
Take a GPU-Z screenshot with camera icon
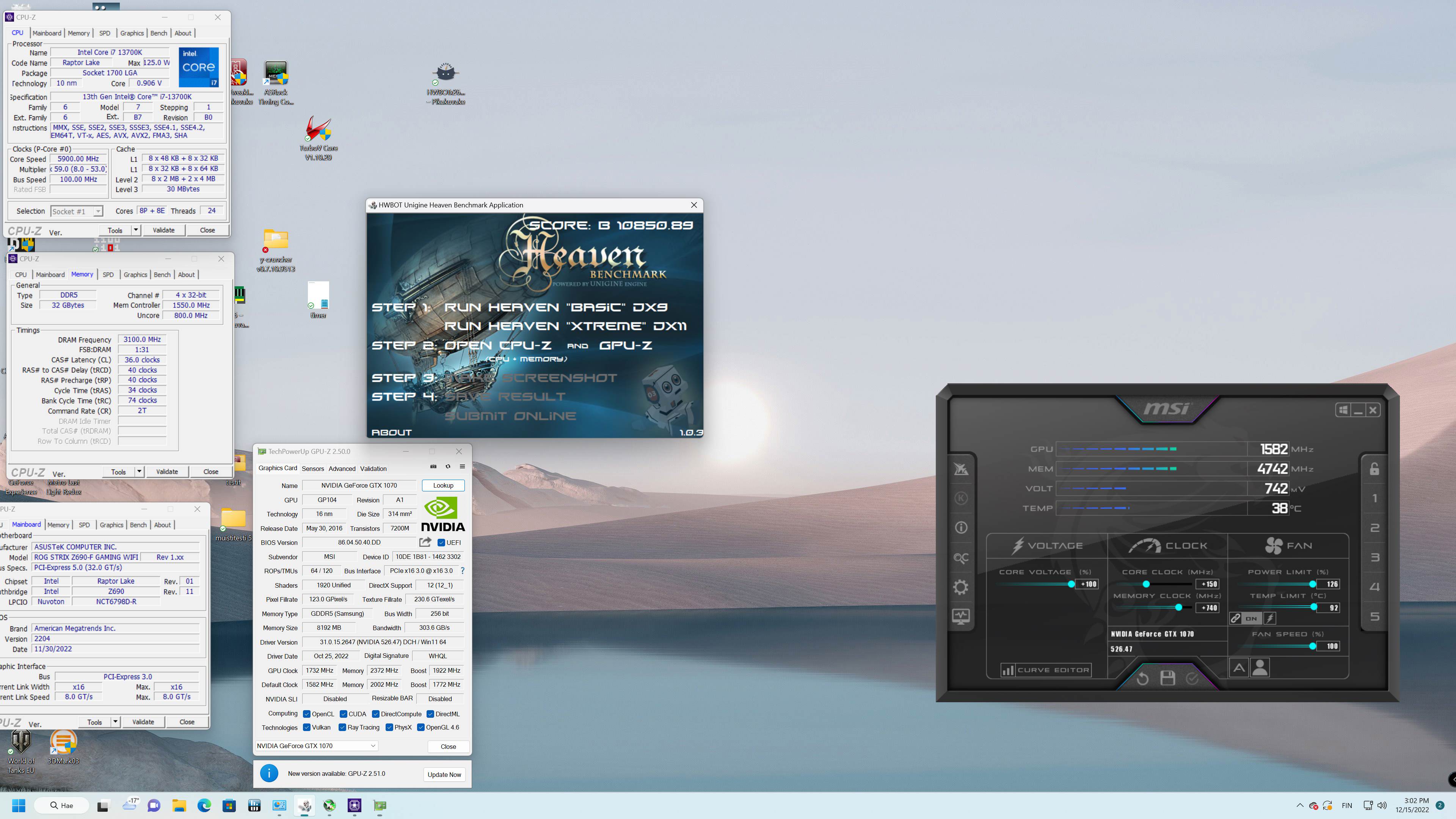[433, 467]
